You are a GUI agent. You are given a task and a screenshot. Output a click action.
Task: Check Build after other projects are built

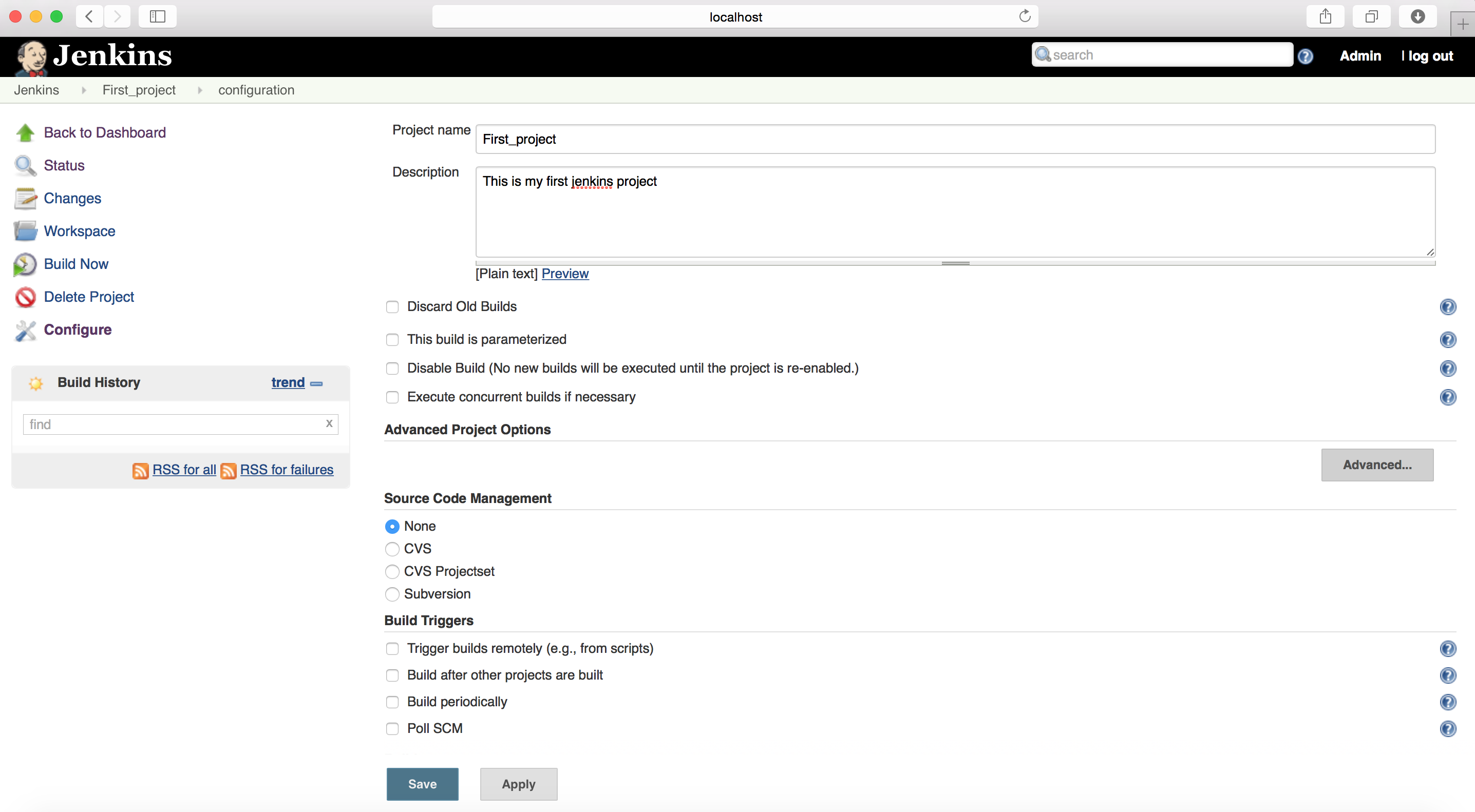[392, 676]
